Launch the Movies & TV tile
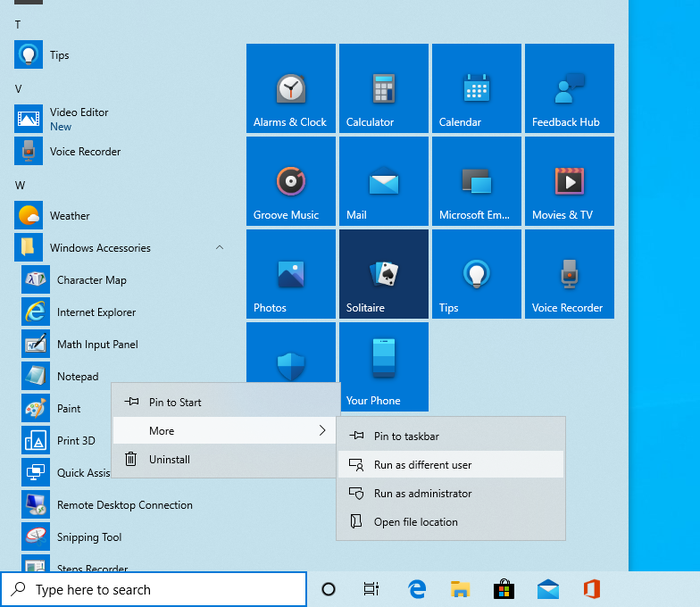The width and height of the screenshot is (700, 607). (569, 181)
